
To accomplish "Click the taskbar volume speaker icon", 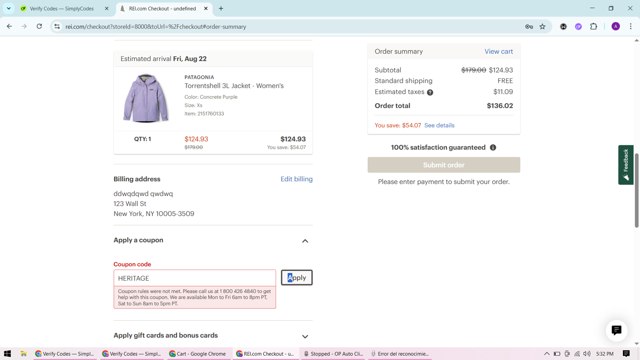I will point(587,353).
